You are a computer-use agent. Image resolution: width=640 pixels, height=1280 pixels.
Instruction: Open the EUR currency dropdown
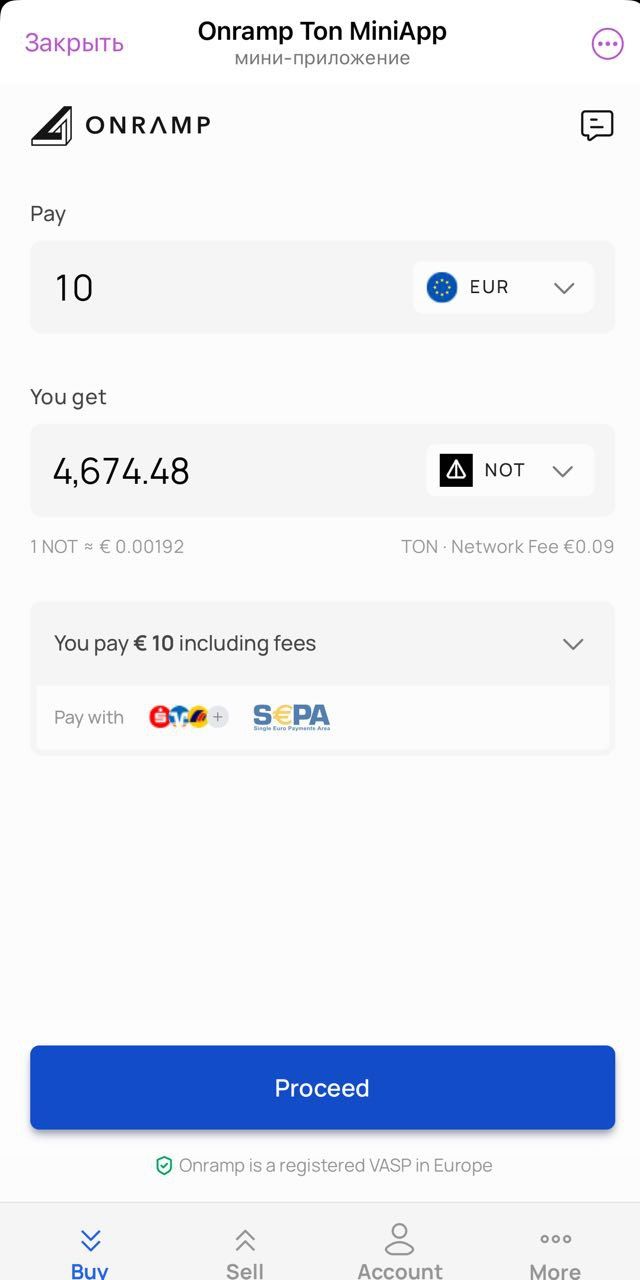[x=563, y=287]
